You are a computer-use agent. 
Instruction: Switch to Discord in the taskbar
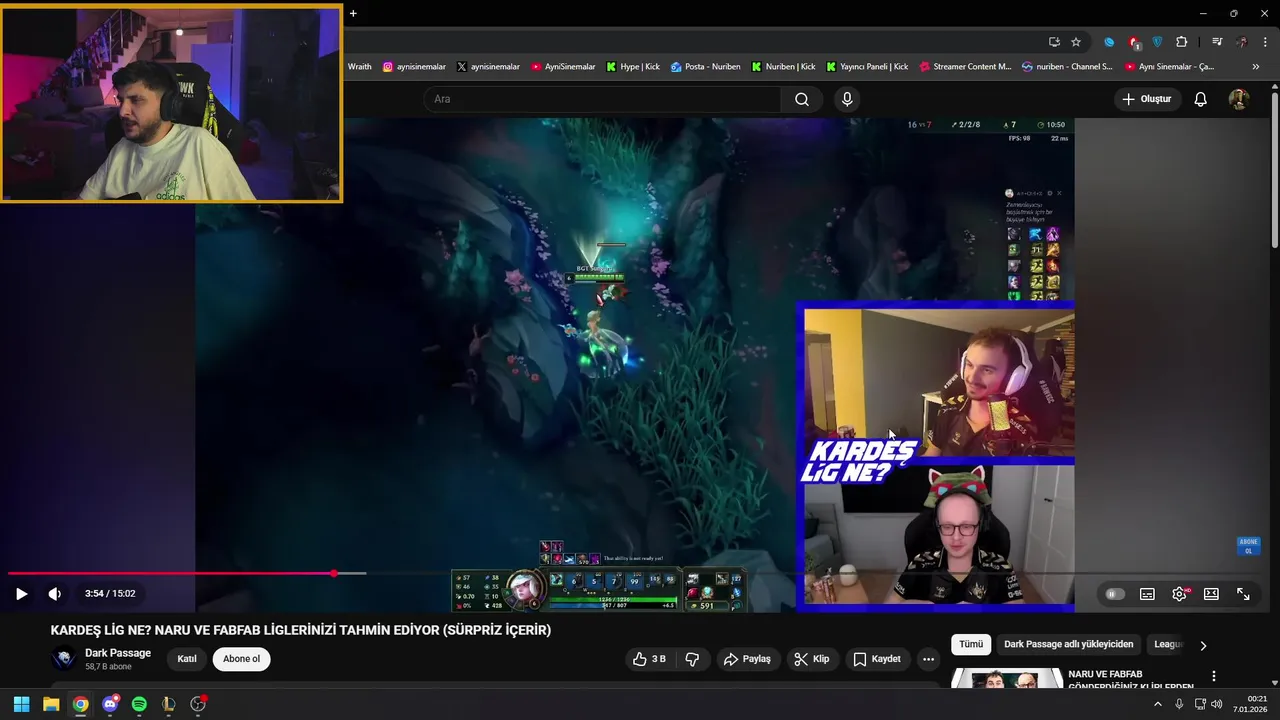(x=110, y=704)
